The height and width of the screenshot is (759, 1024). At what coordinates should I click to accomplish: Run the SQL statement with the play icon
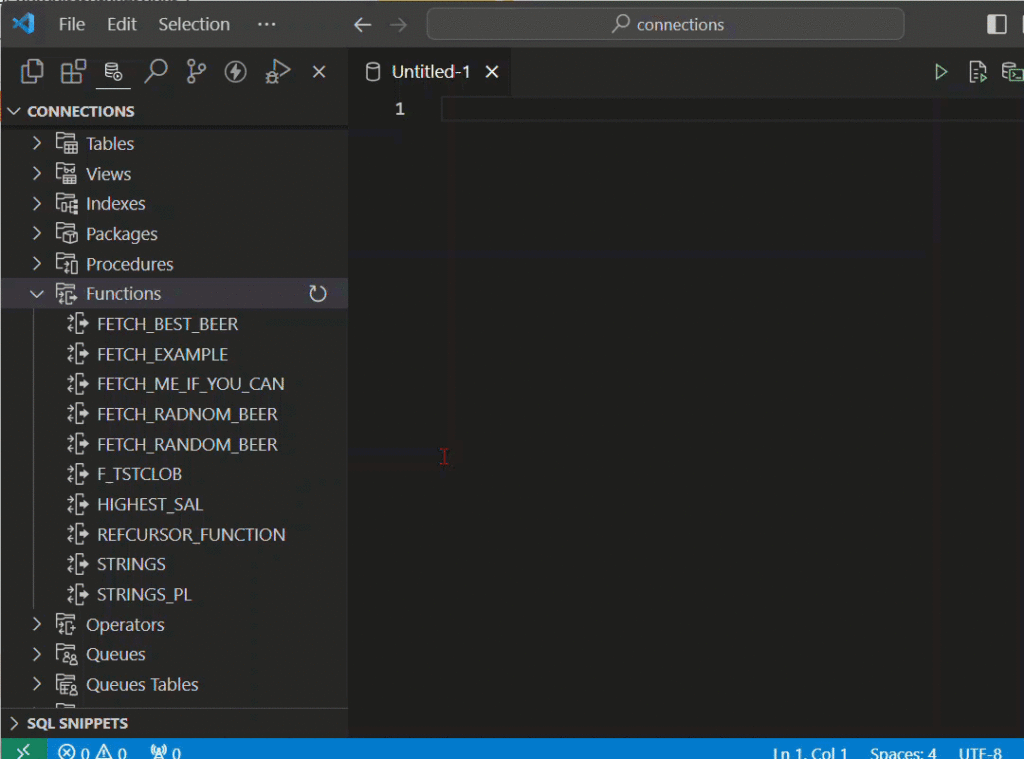pyautogui.click(x=940, y=71)
